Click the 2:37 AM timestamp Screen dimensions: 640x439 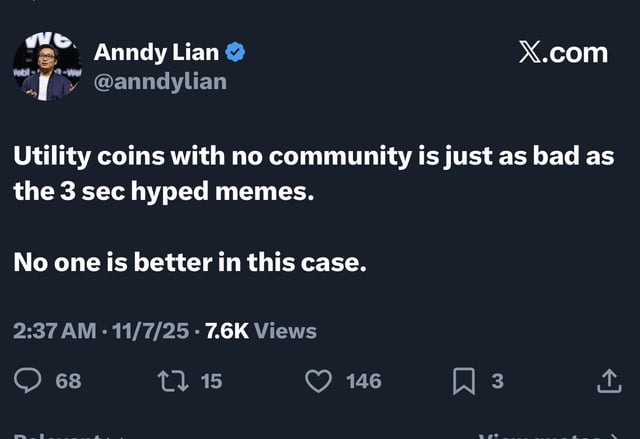pos(55,331)
